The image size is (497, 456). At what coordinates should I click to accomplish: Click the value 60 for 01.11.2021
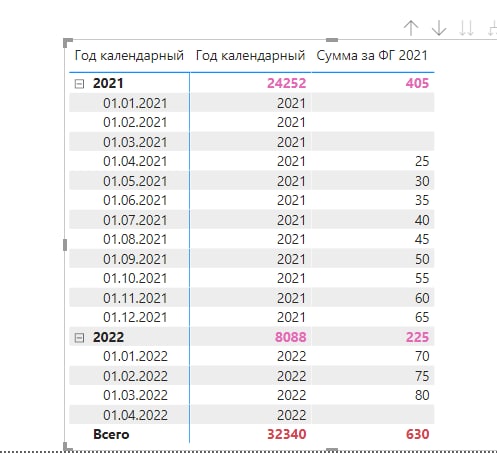click(x=422, y=298)
